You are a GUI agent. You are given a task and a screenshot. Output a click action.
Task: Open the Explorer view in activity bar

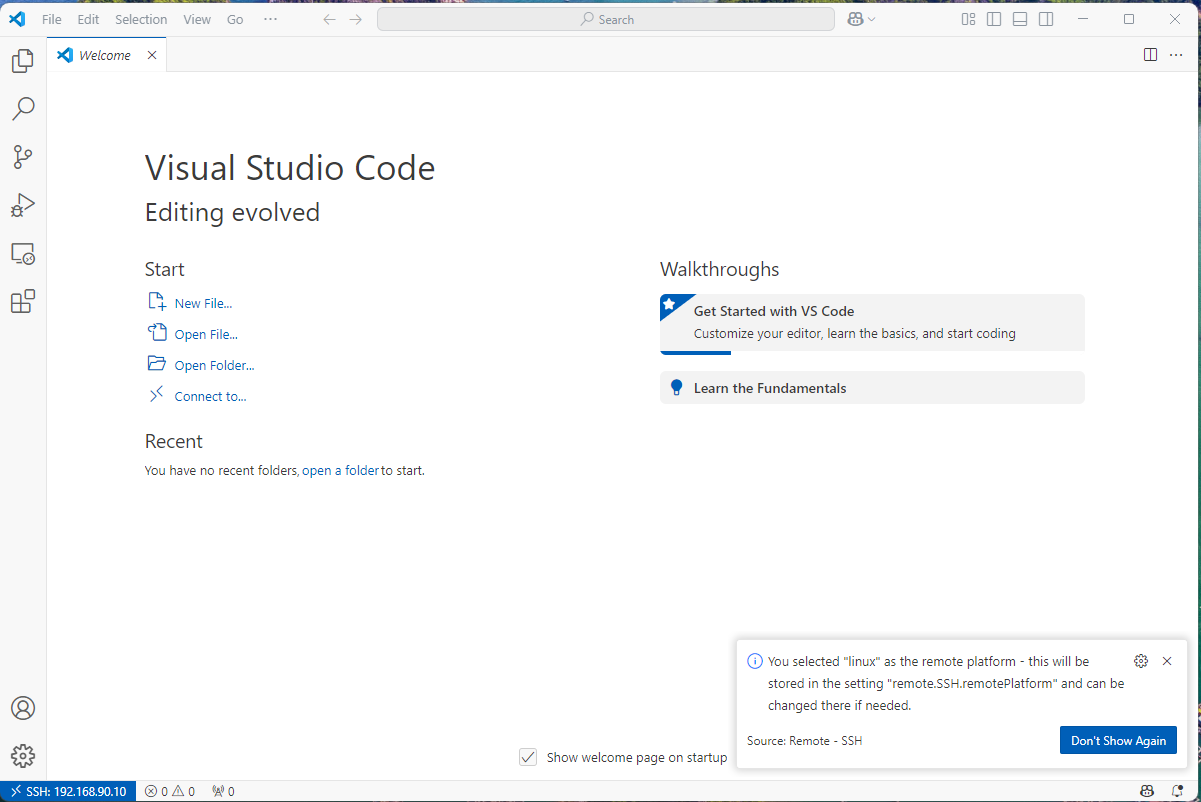click(22, 61)
